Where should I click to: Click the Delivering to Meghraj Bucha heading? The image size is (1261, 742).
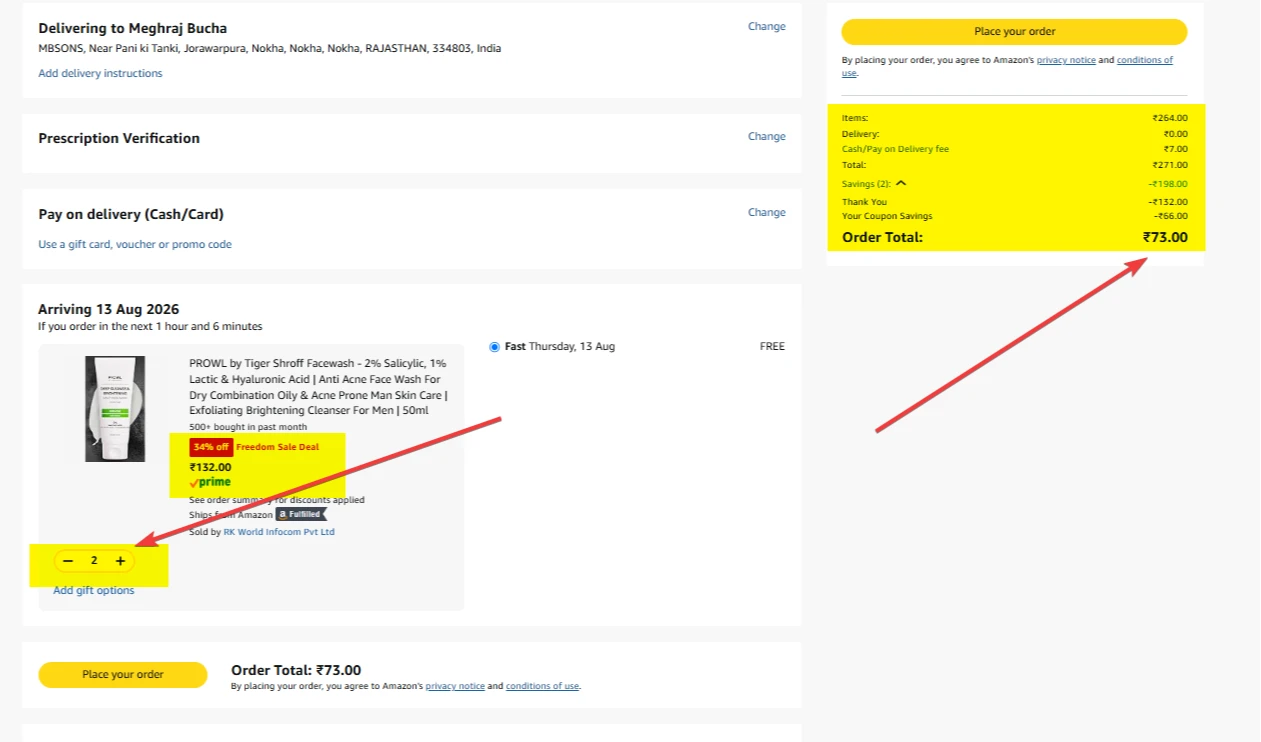pyautogui.click(x=133, y=28)
